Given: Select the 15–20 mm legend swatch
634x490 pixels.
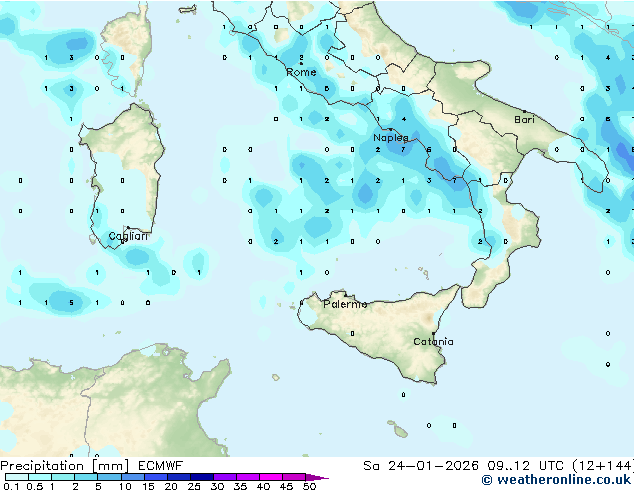Looking at the screenshot, I should coord(156,477).
